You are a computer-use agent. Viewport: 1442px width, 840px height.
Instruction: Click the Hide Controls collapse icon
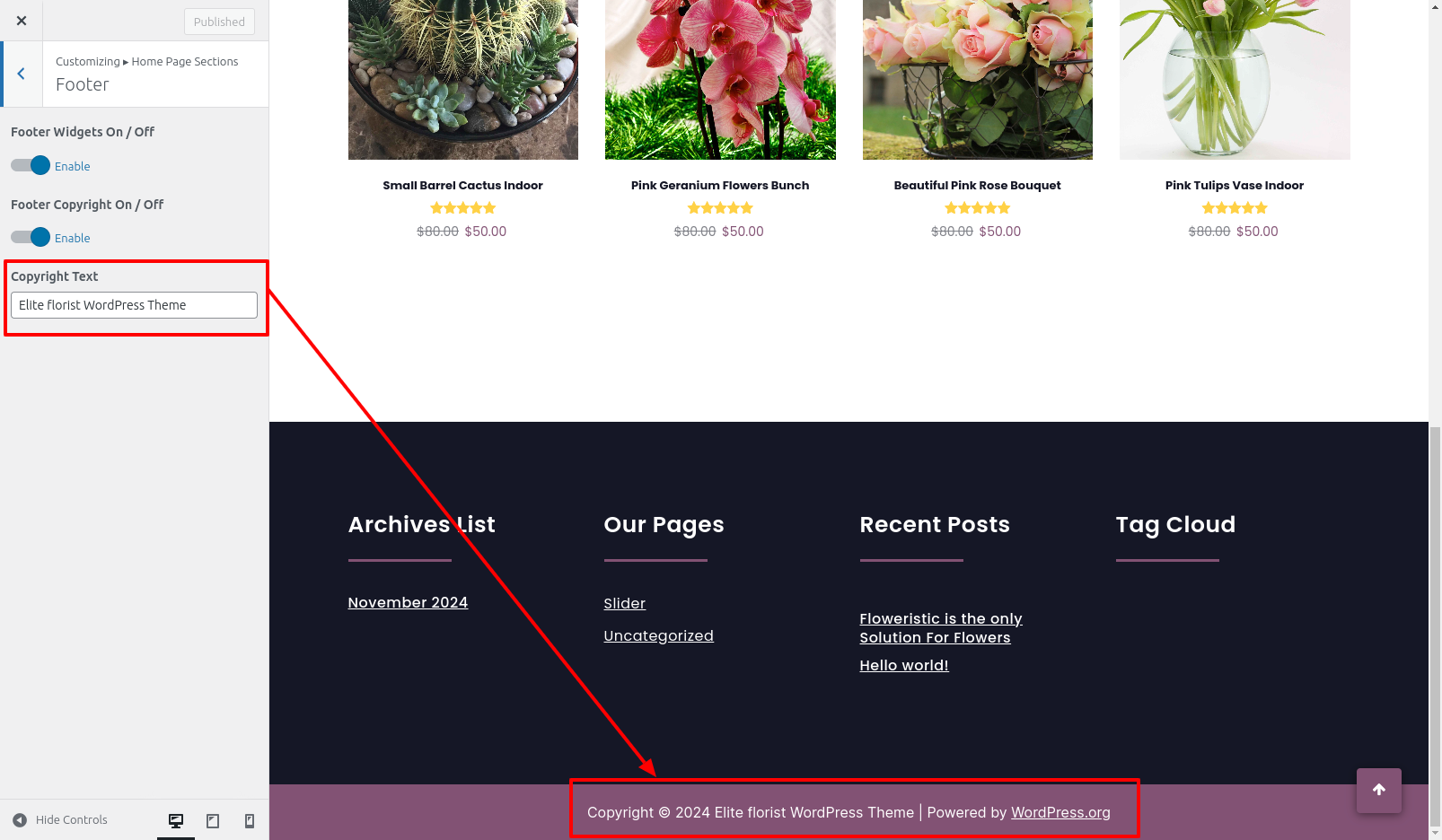tap(20, 819)
